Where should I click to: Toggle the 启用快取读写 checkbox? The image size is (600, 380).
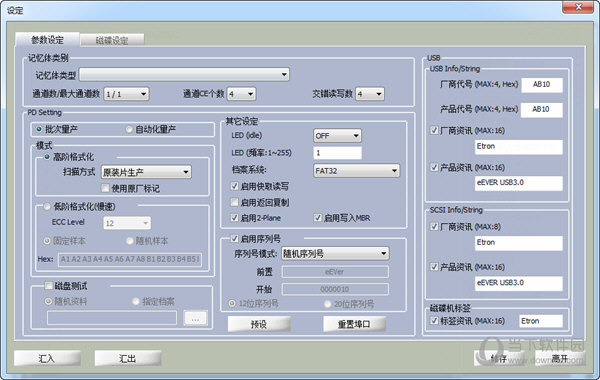(234, 186)
